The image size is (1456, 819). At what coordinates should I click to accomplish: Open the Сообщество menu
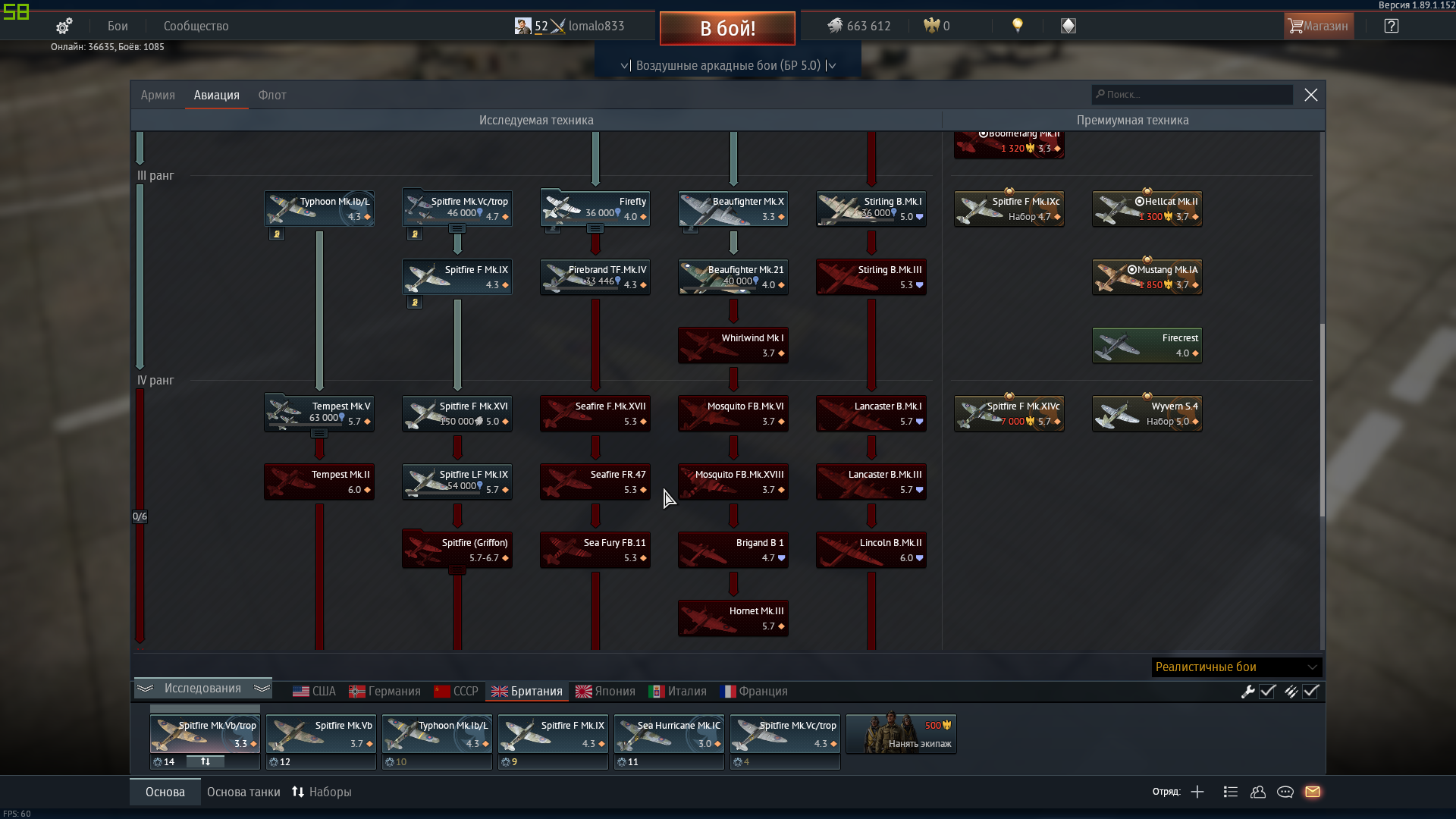[x=196, y=26]
